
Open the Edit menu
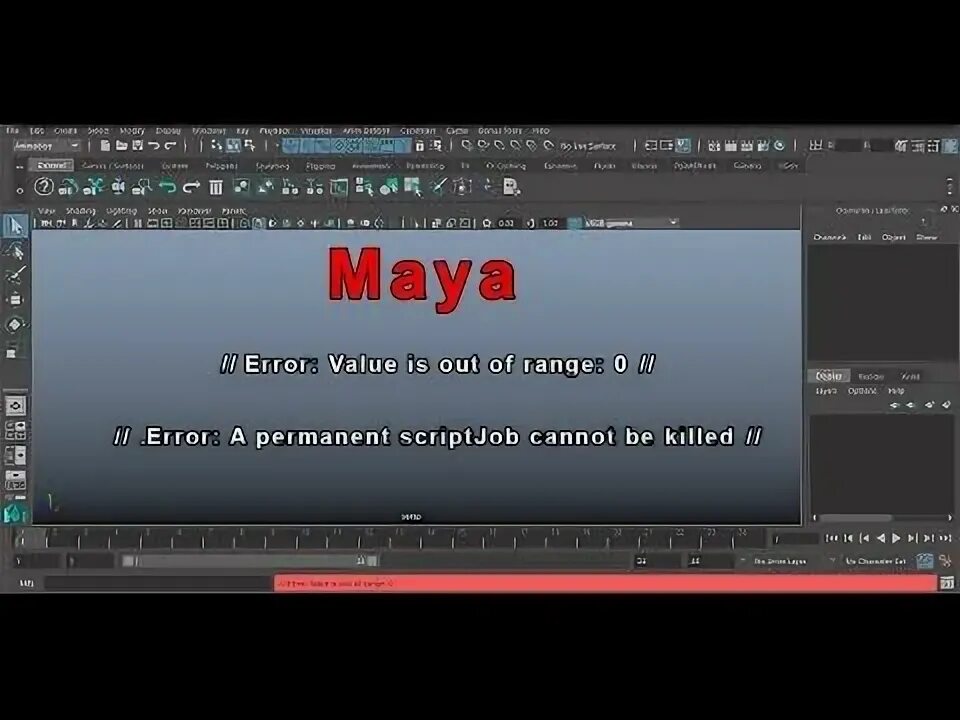tap(37, 130)
